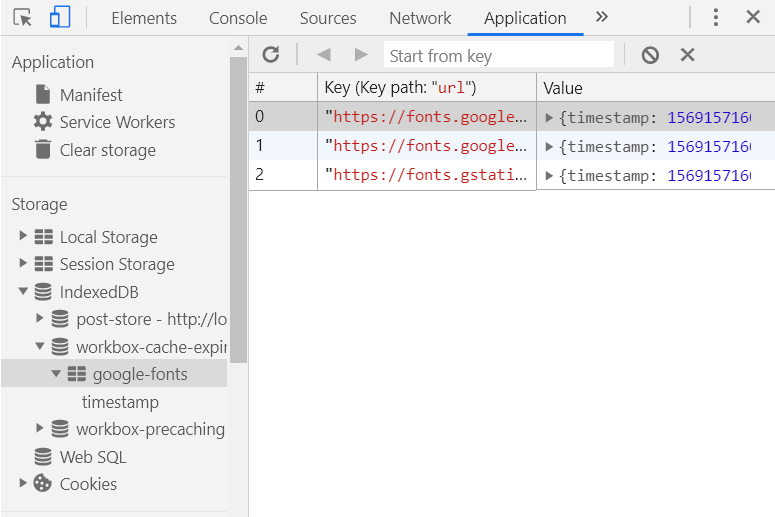Screen dimensions: 775x517
Task: Switch to the Elements tab
Action: (x=144, y=18)
